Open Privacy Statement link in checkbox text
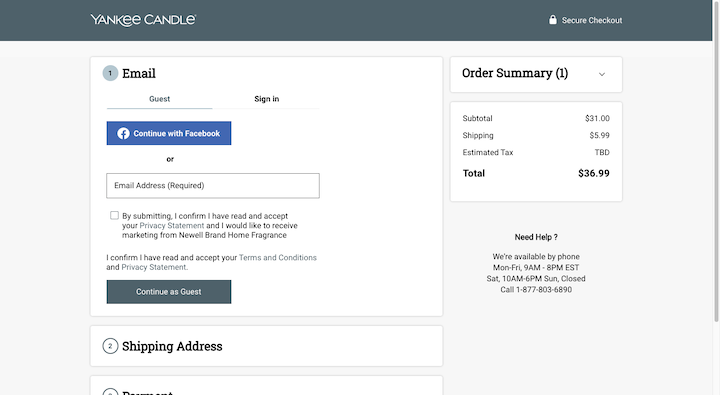The image size is (720, 395). tap(172, 226)
